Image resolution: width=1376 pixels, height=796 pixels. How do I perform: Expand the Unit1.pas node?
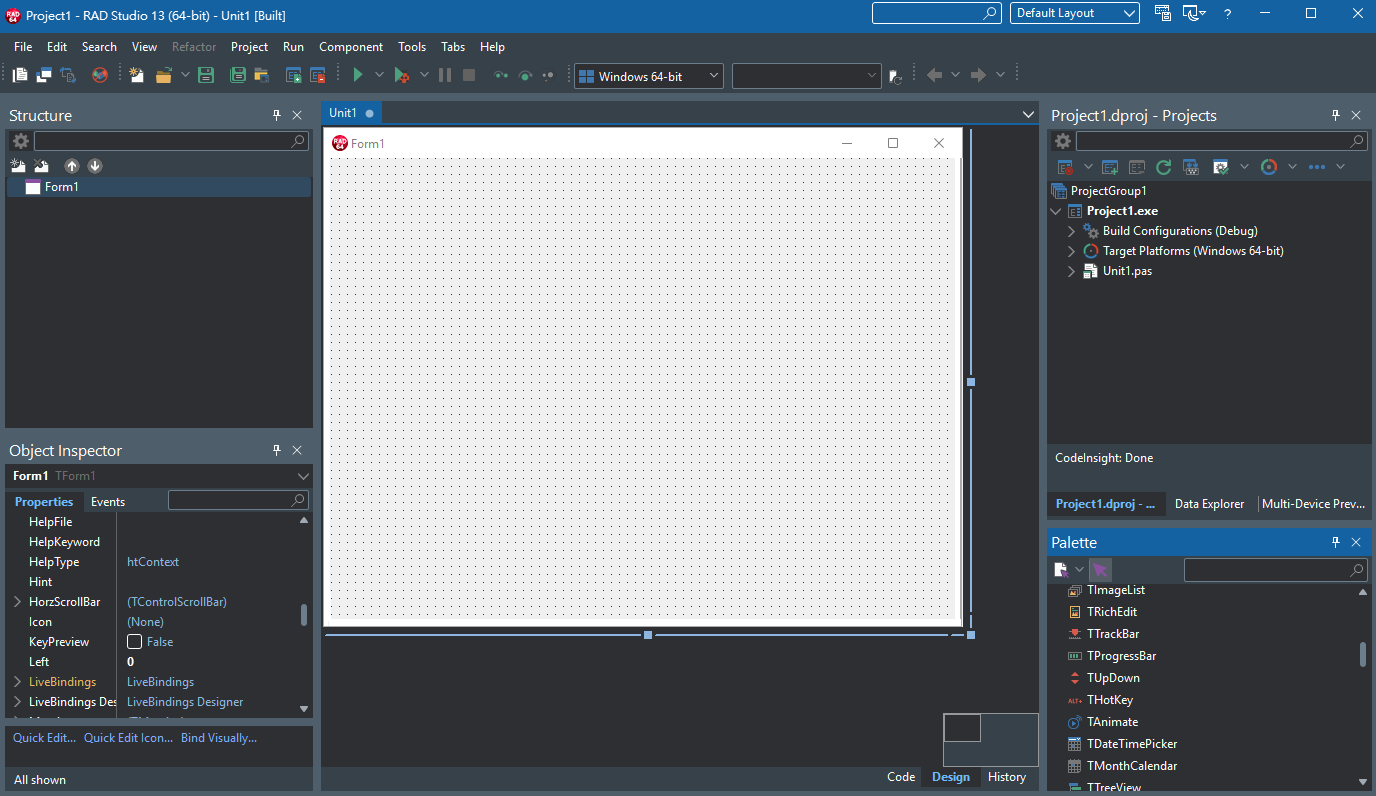click(x=1071, y=271)
